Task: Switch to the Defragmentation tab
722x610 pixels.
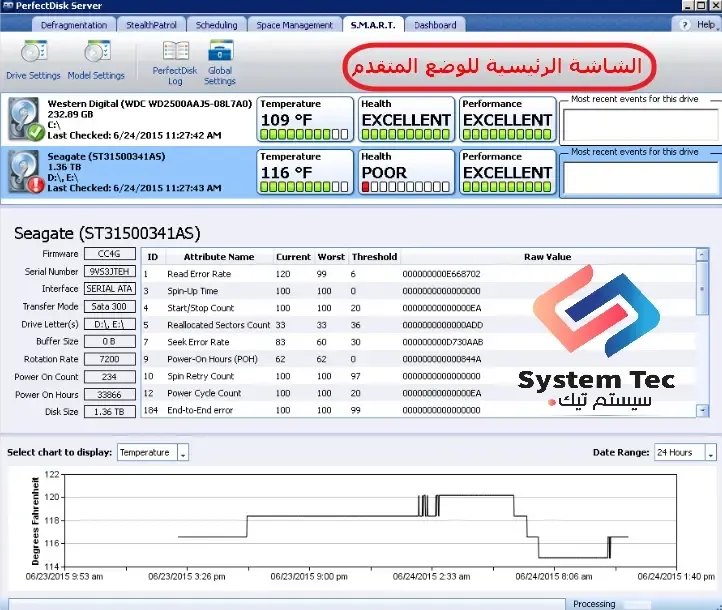Action: [74, 25]
